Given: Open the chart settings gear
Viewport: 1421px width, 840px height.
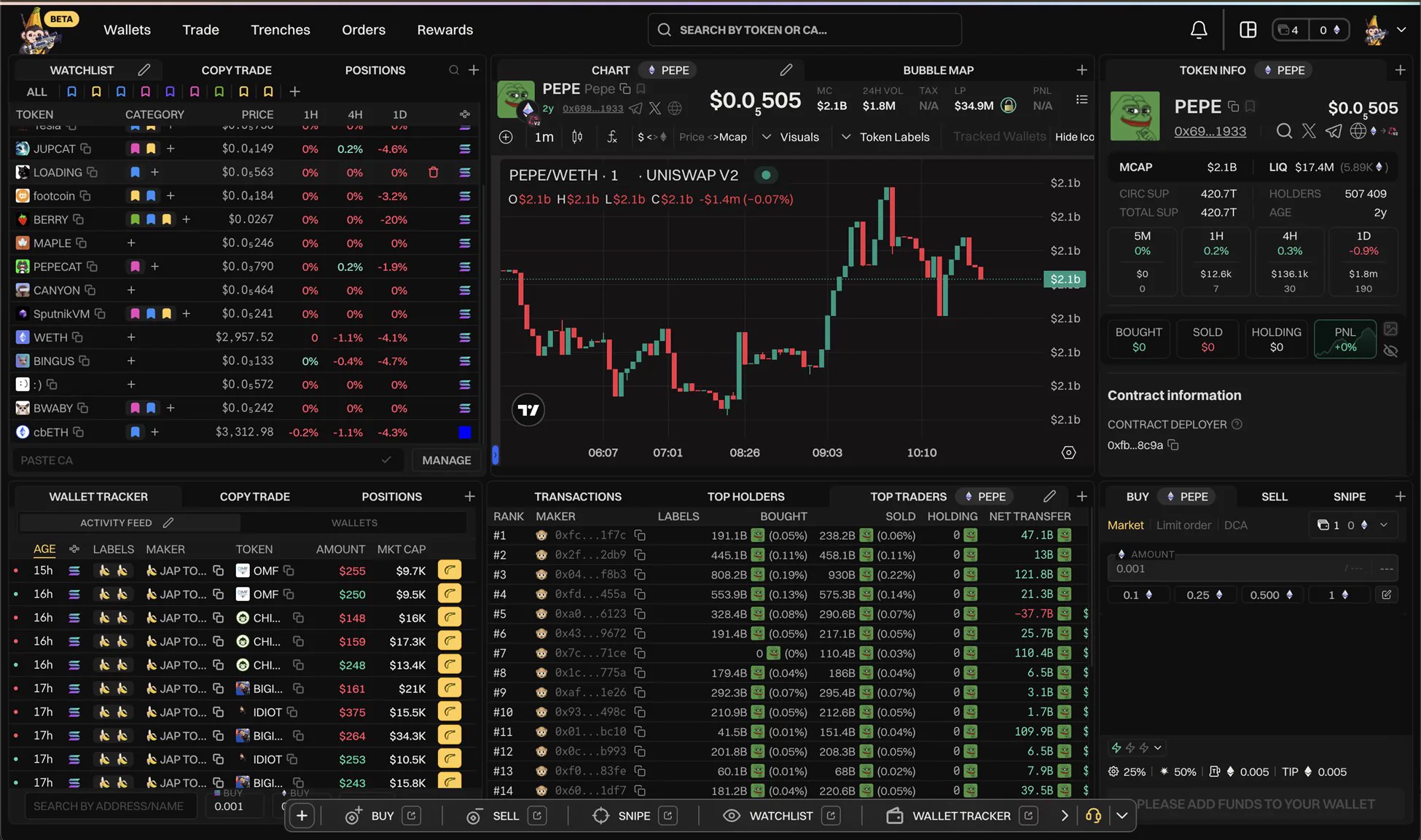Looking at the screenshot, I should [x=1068, y=452].
